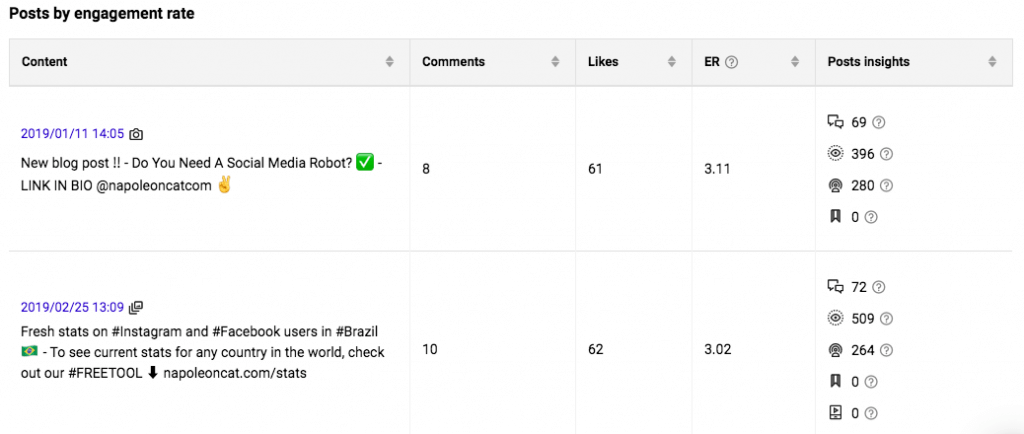The height and width of the screenshot is (434, 1024).
Task: Click the help icon beside second post's video views
Action: coord(871,412)
